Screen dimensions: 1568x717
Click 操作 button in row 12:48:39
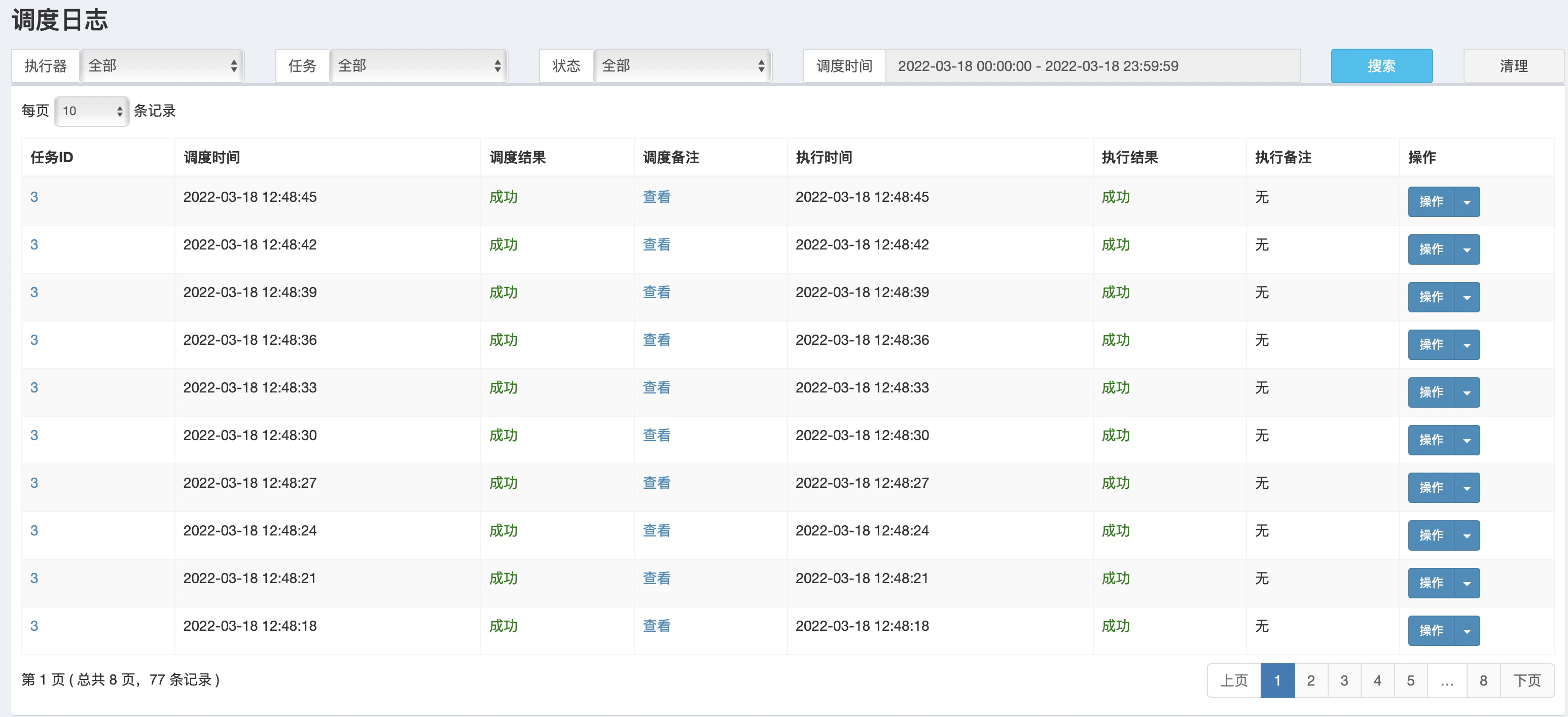(1431, 297)
